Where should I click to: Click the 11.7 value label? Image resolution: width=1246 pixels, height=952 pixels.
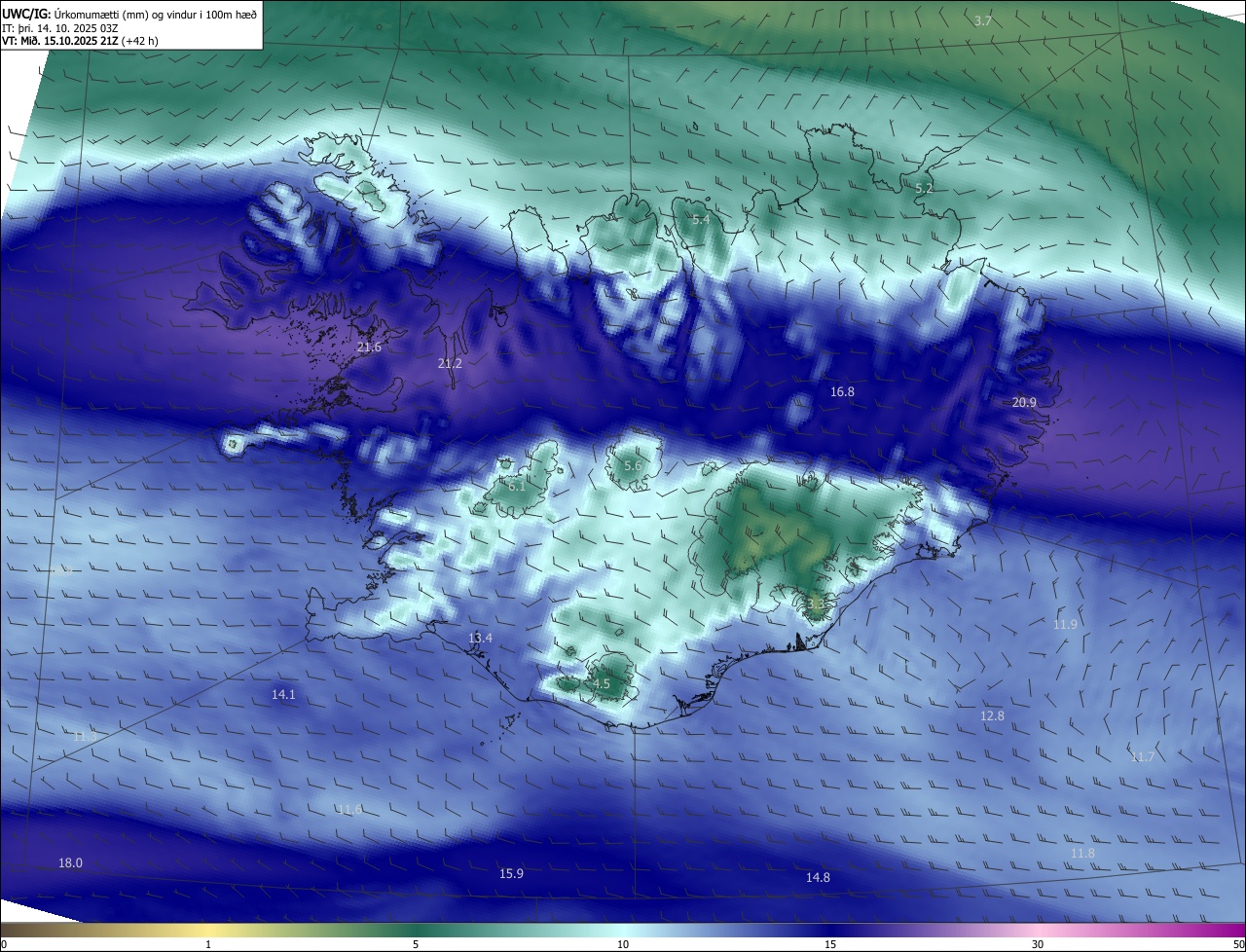[x=1142, y=756]
